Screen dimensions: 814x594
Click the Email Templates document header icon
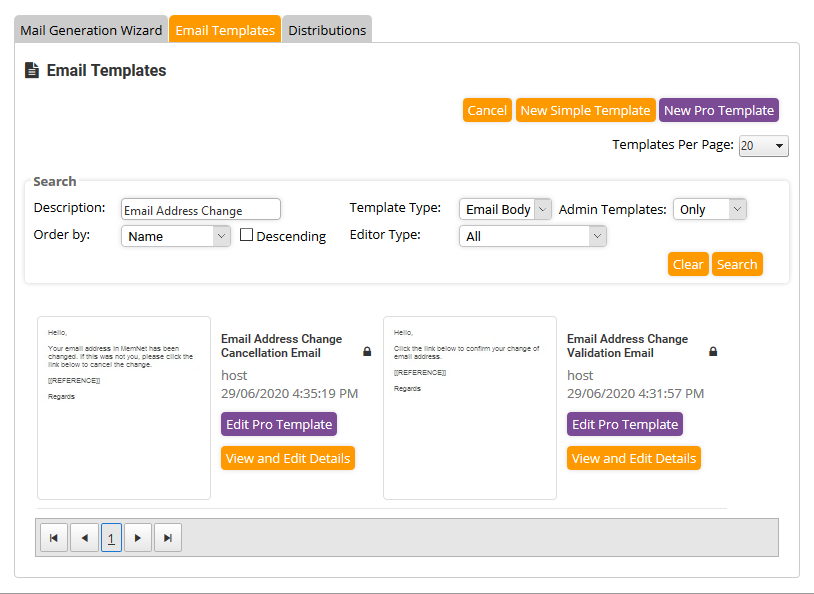point(32,71)
